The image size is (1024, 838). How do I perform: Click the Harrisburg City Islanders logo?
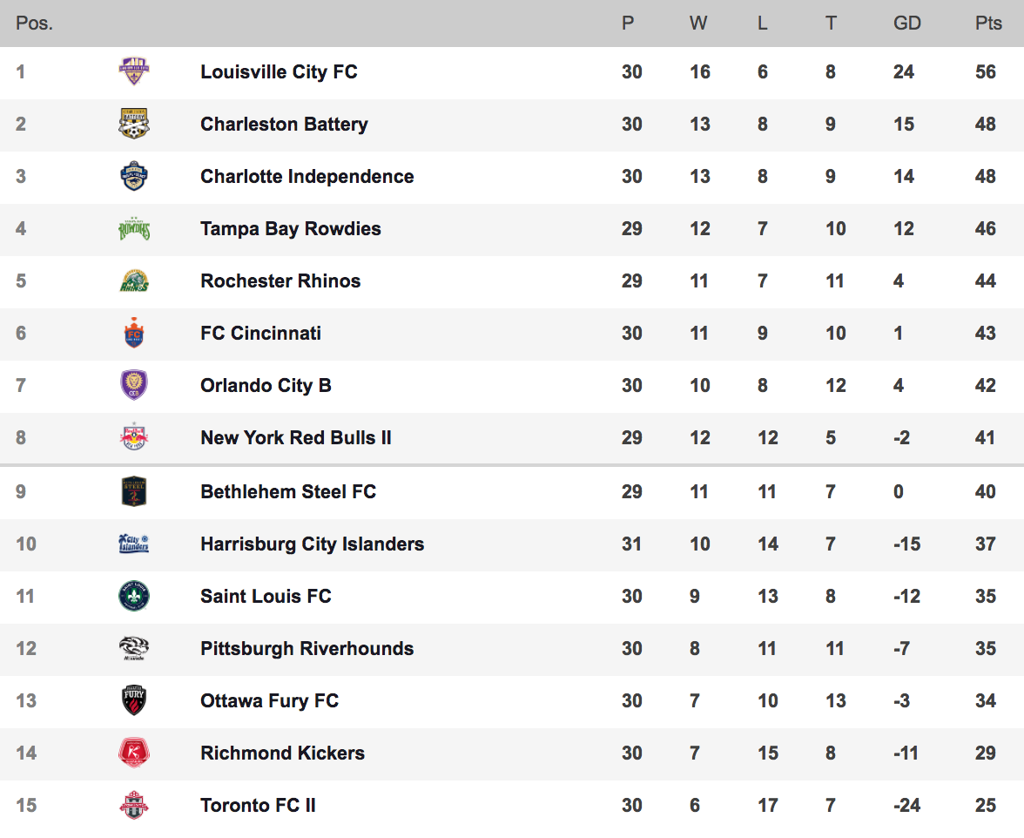pos(134,543)
